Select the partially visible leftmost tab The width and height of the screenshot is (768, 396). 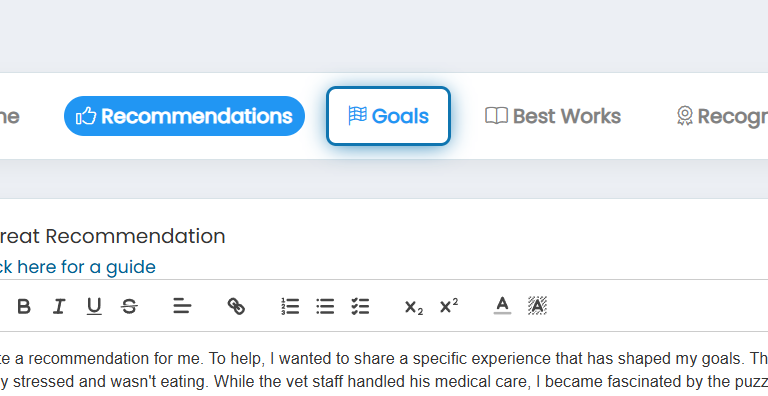(10, 116)
